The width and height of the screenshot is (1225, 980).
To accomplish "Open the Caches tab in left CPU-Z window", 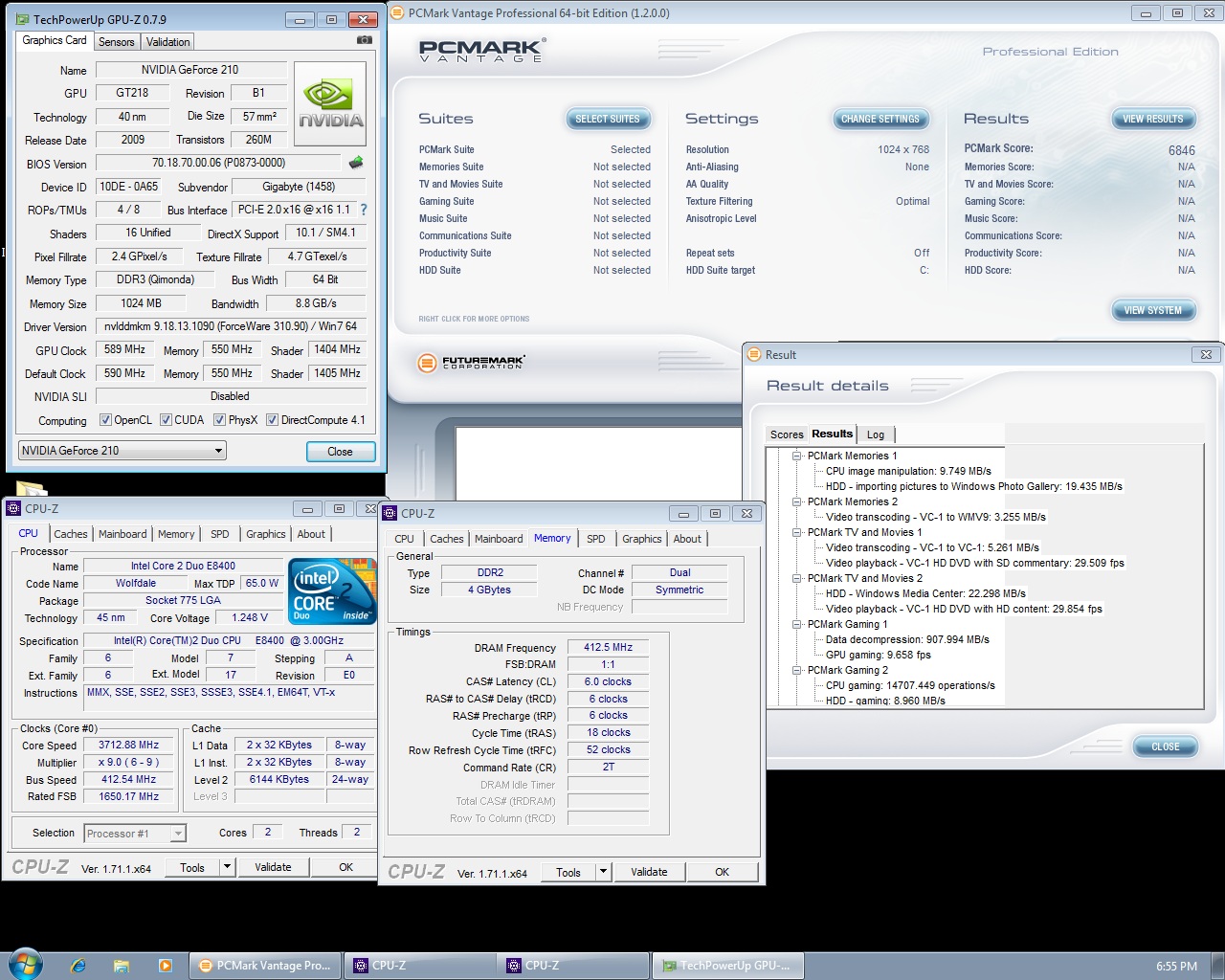I will (71, 534).
